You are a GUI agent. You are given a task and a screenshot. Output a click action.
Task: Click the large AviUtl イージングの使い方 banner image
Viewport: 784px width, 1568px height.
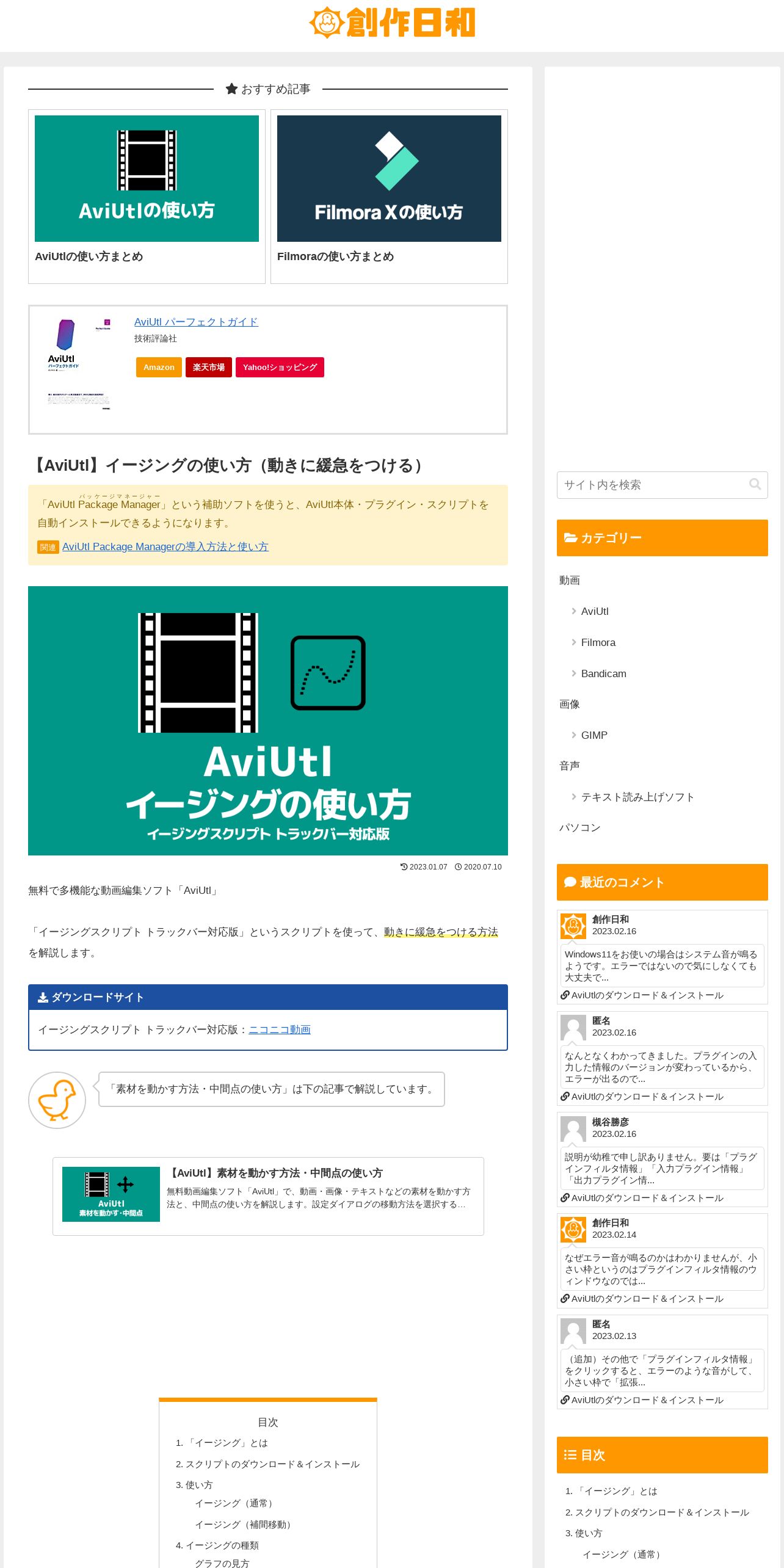tap(268, 720)
